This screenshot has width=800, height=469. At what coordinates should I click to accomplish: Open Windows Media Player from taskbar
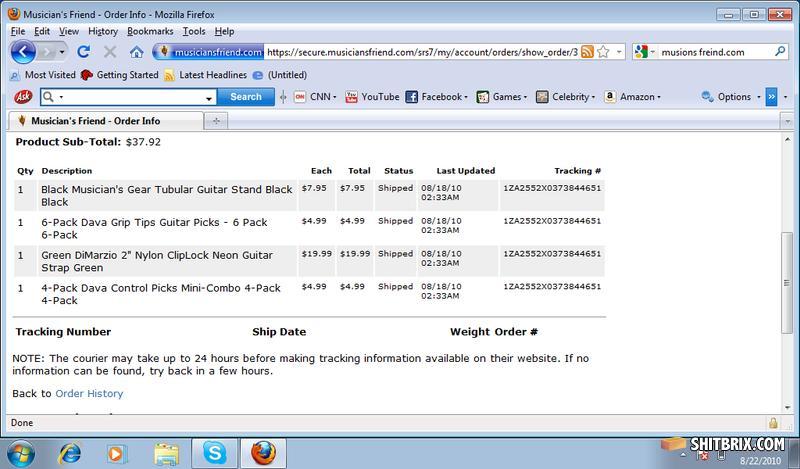coord(115,454)
